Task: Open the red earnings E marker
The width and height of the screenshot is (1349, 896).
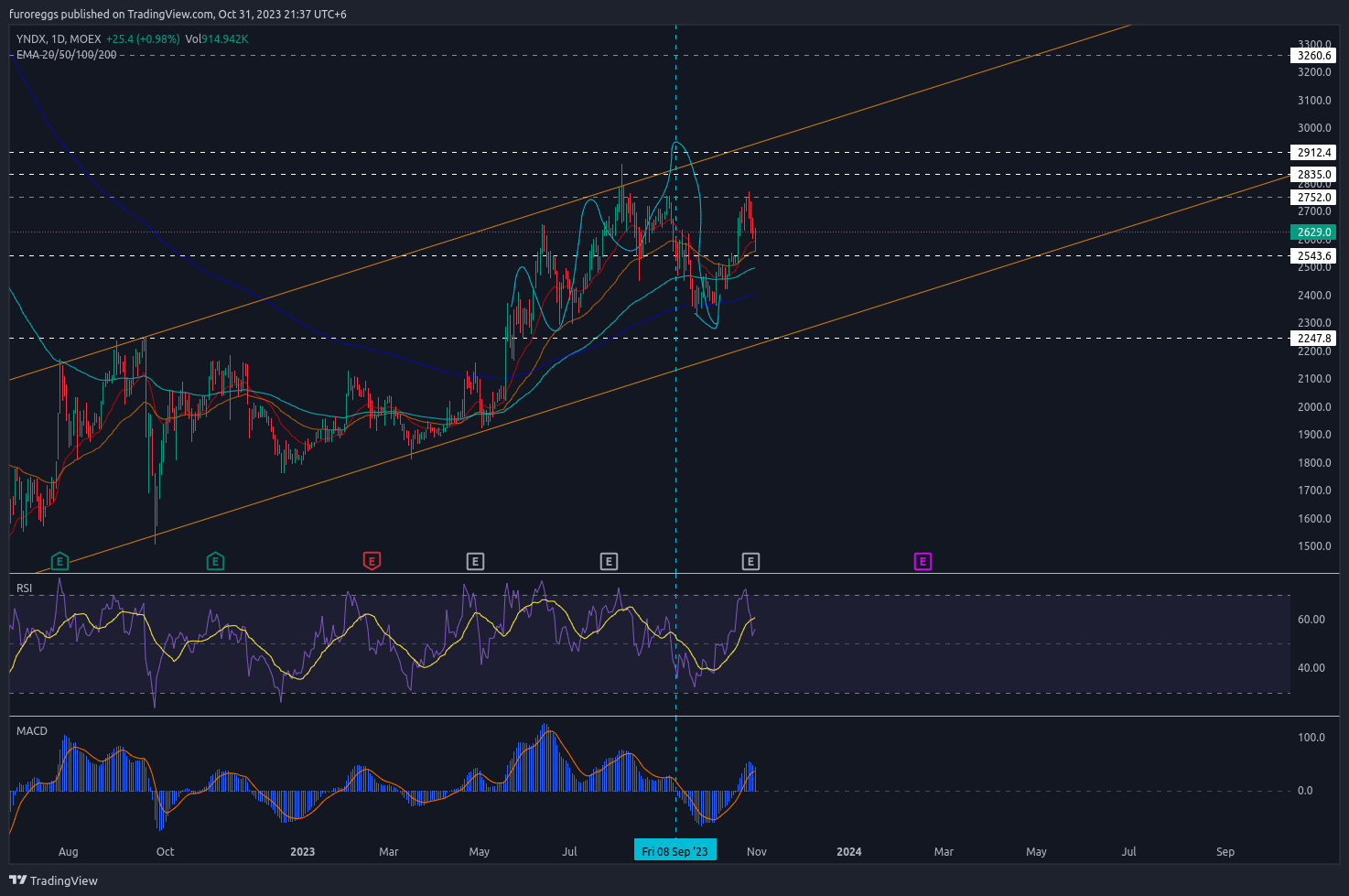Action: [x=372, y=561]
